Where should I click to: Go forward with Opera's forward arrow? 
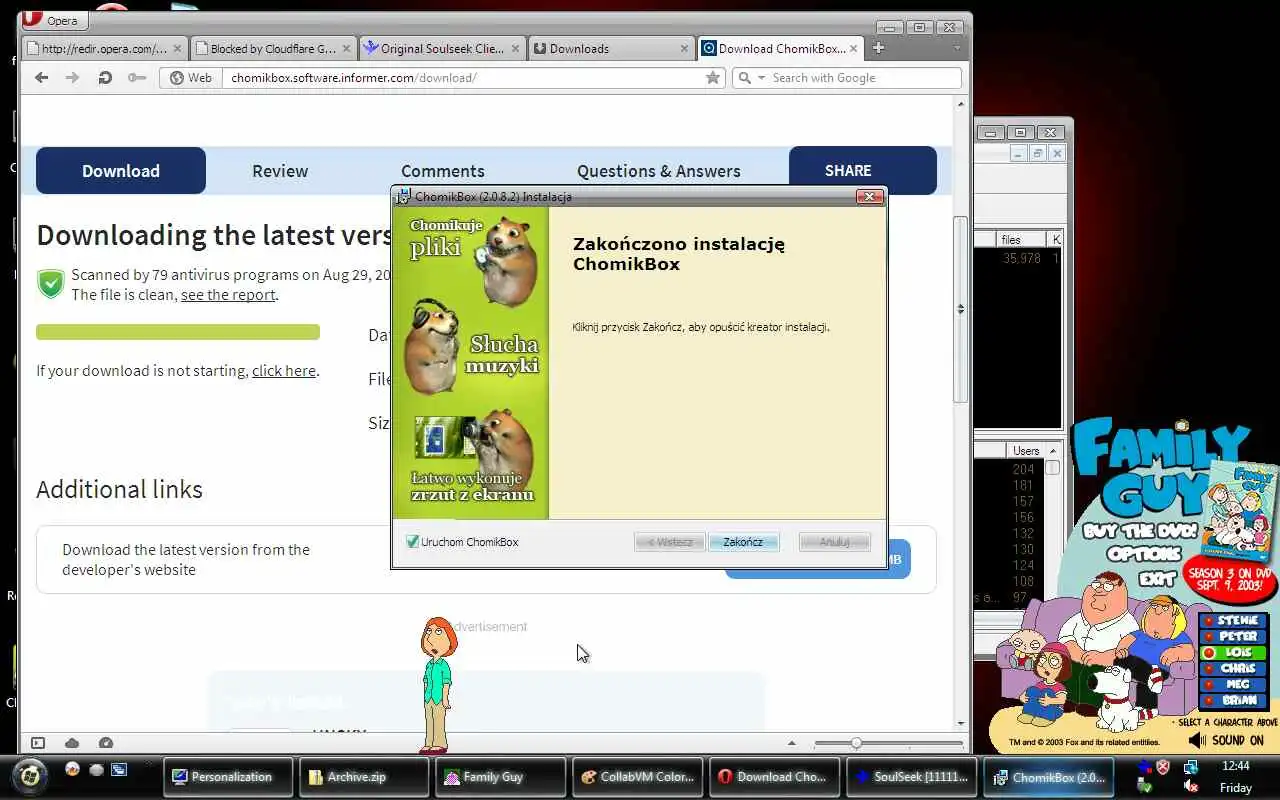[x=72, y=77]
